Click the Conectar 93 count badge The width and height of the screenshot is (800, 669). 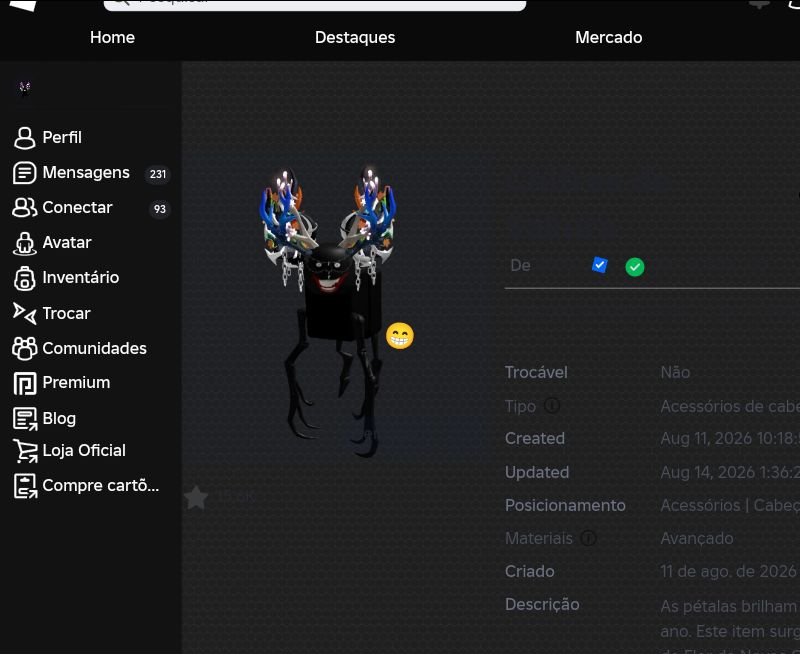(160, 209)
